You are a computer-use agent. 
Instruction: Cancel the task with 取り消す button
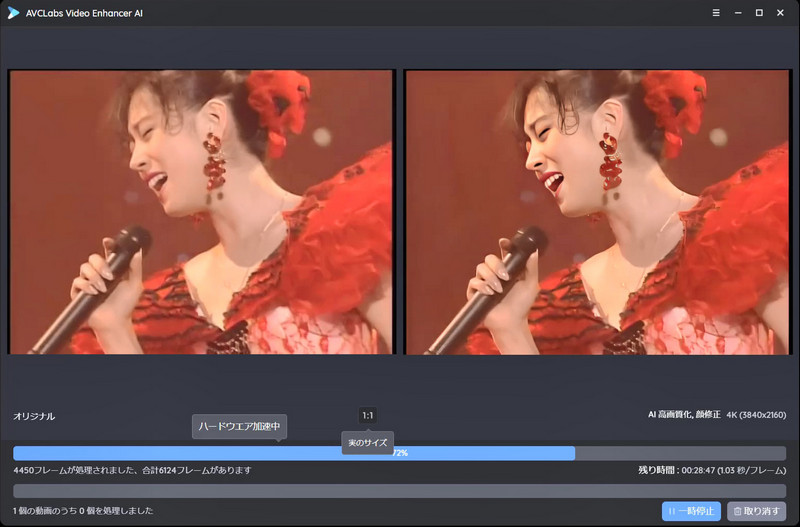[756, 511]
